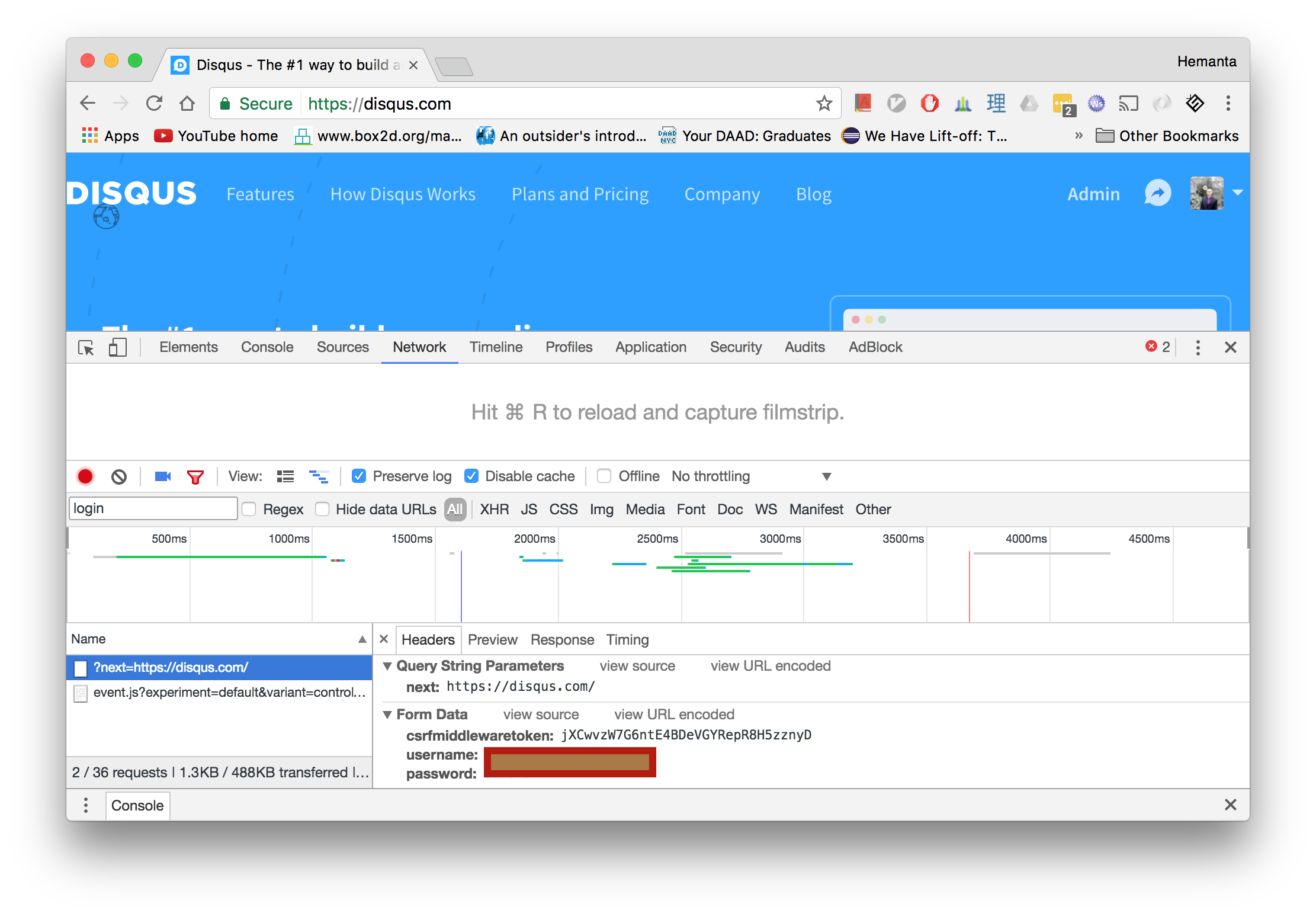Enable the Hide data URLs checkbox
Image resolution: width=1316 pixels, height=916 pixels.
(x=322, y=509)
